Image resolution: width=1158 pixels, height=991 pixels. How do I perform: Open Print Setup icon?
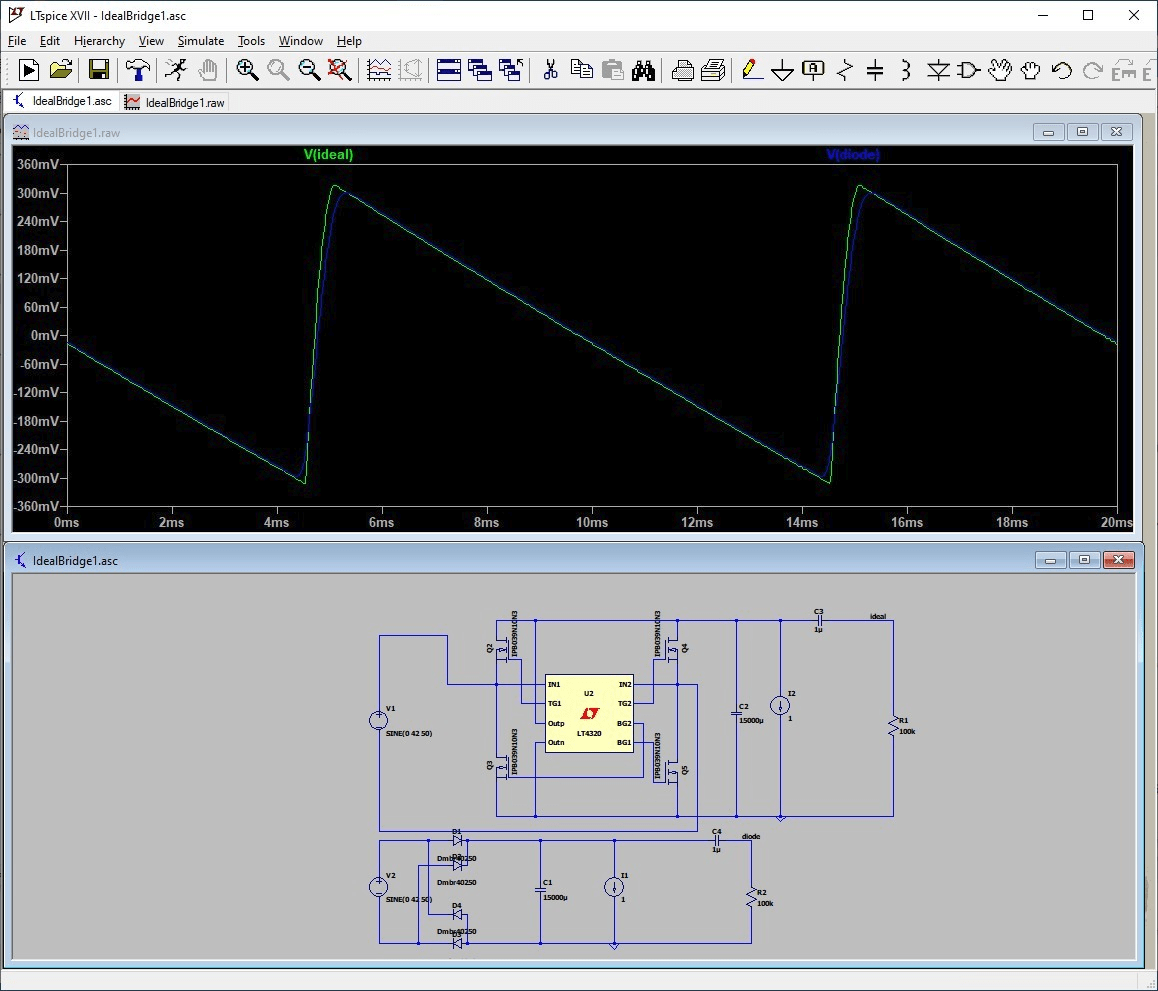(682, 70)
